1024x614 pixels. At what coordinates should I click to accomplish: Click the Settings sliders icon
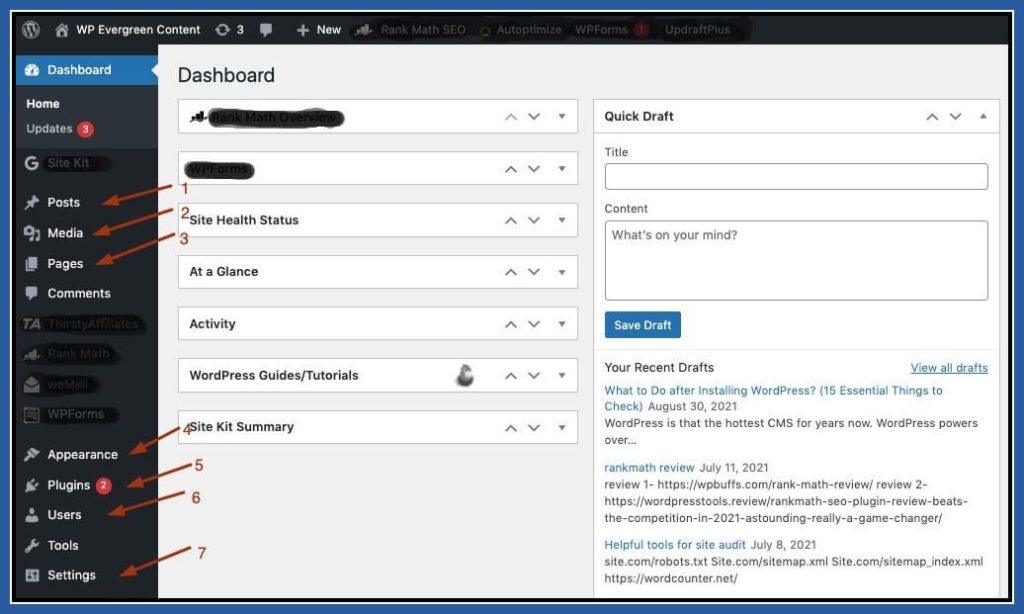pyautogui.click(x=32, y=575)
